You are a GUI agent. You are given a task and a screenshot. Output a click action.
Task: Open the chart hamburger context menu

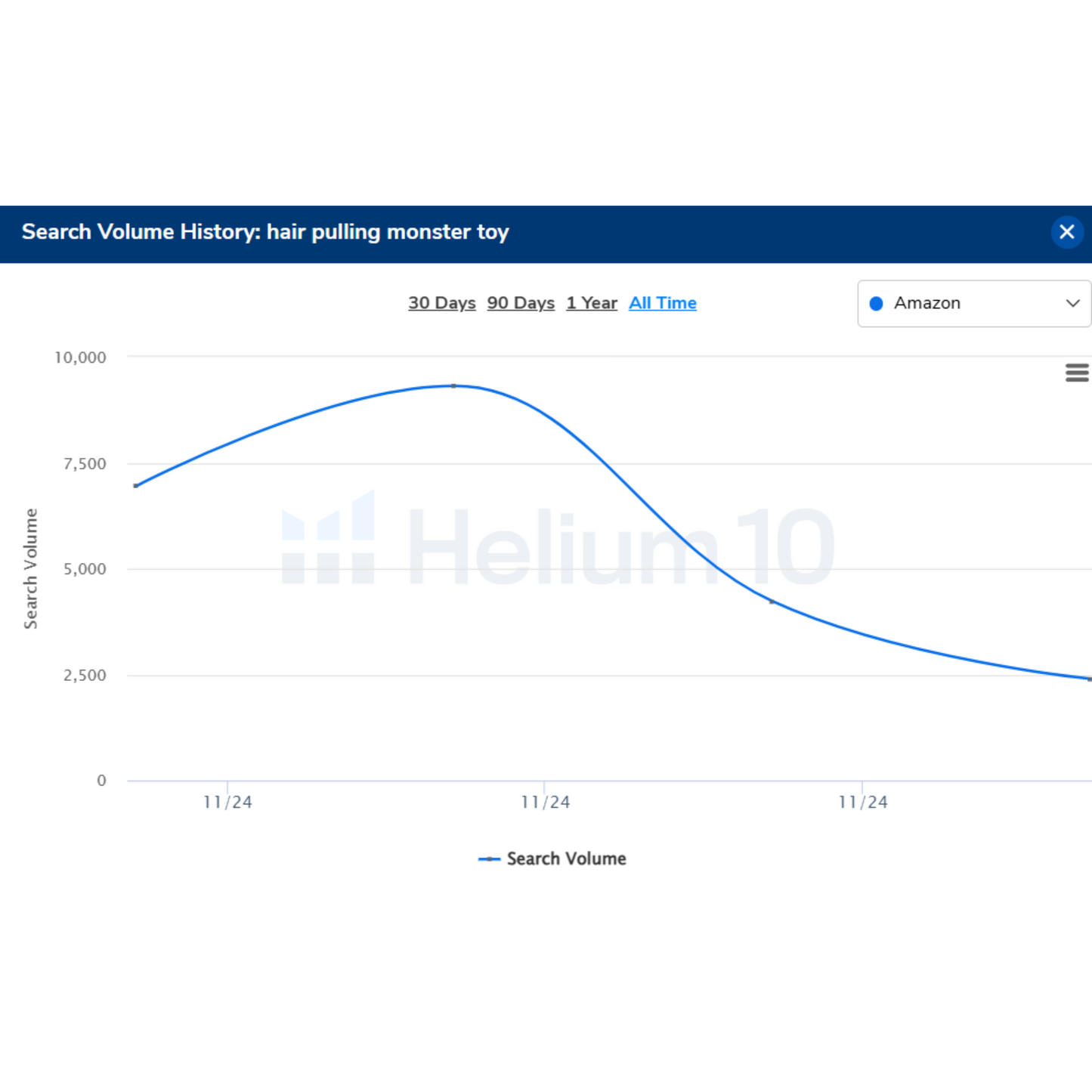click(1077, 373)
